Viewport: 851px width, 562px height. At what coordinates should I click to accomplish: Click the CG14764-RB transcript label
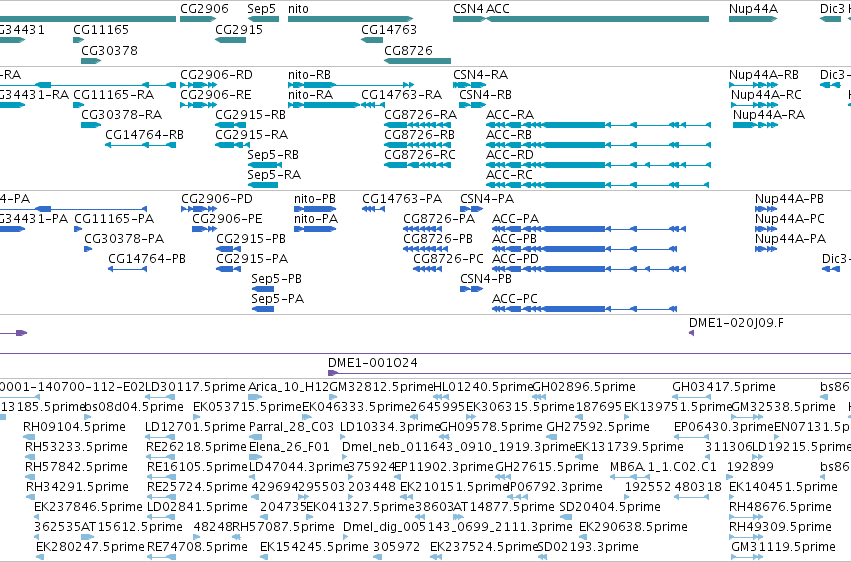(144, 135)
